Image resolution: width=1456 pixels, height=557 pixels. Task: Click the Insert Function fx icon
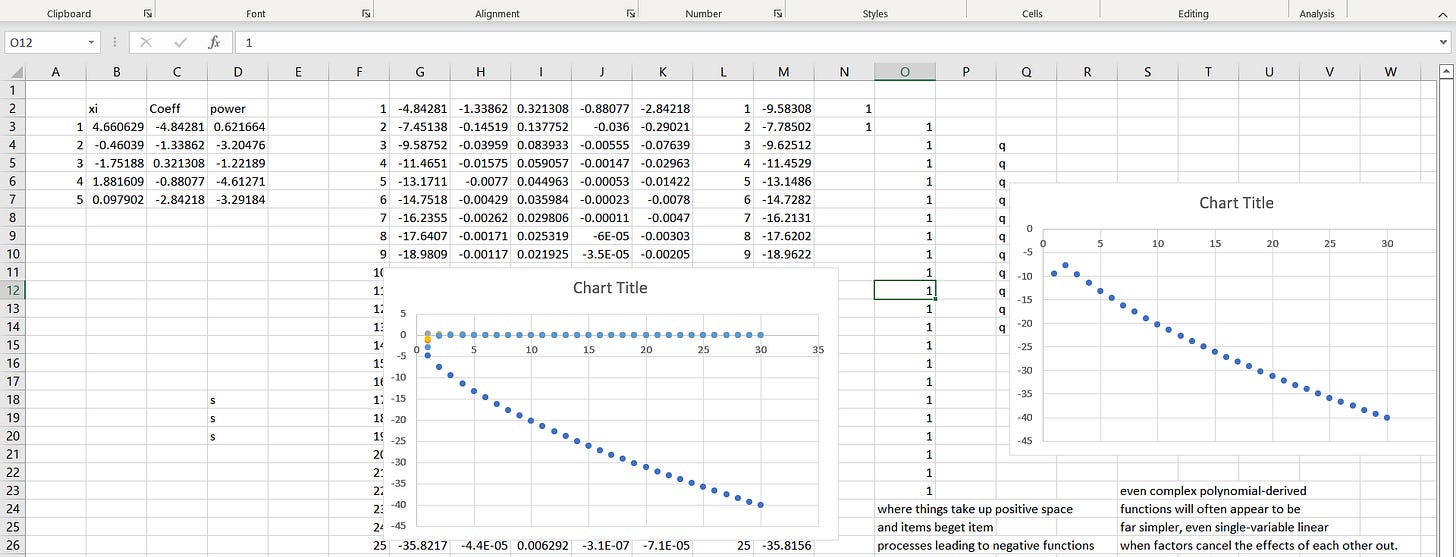click(x=214, y=43)
